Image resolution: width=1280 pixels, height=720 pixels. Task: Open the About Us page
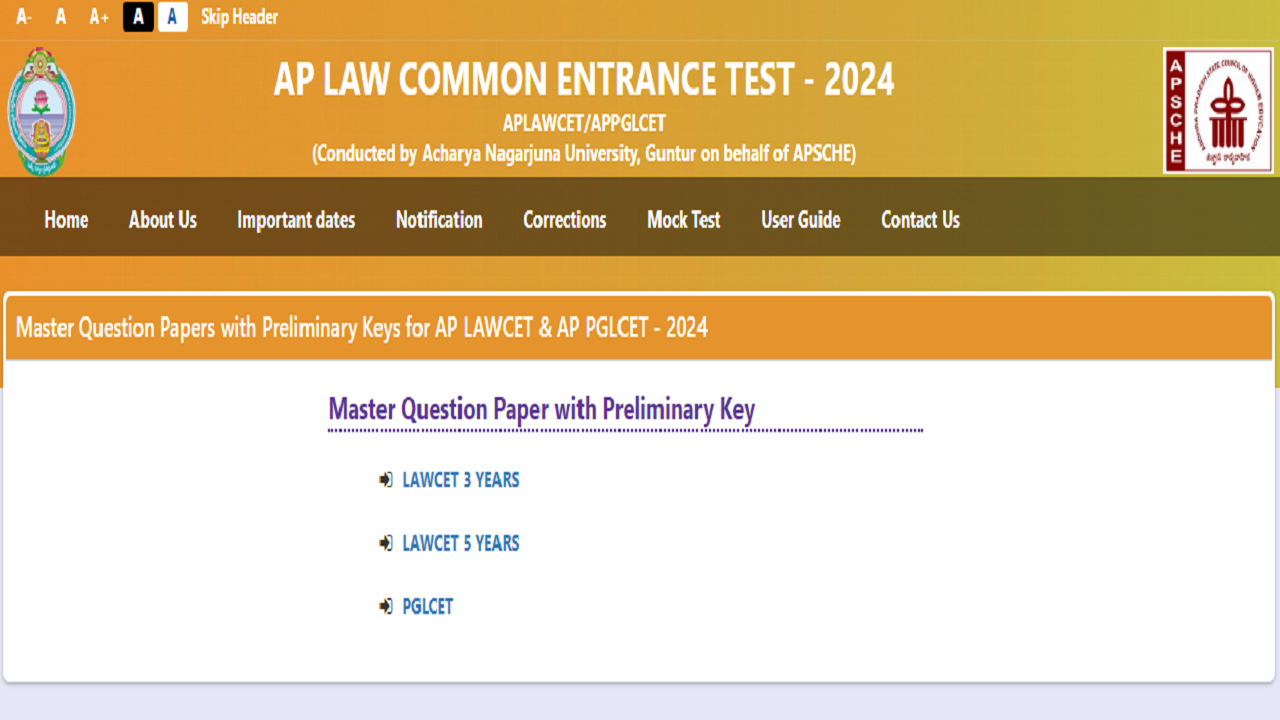163,220
